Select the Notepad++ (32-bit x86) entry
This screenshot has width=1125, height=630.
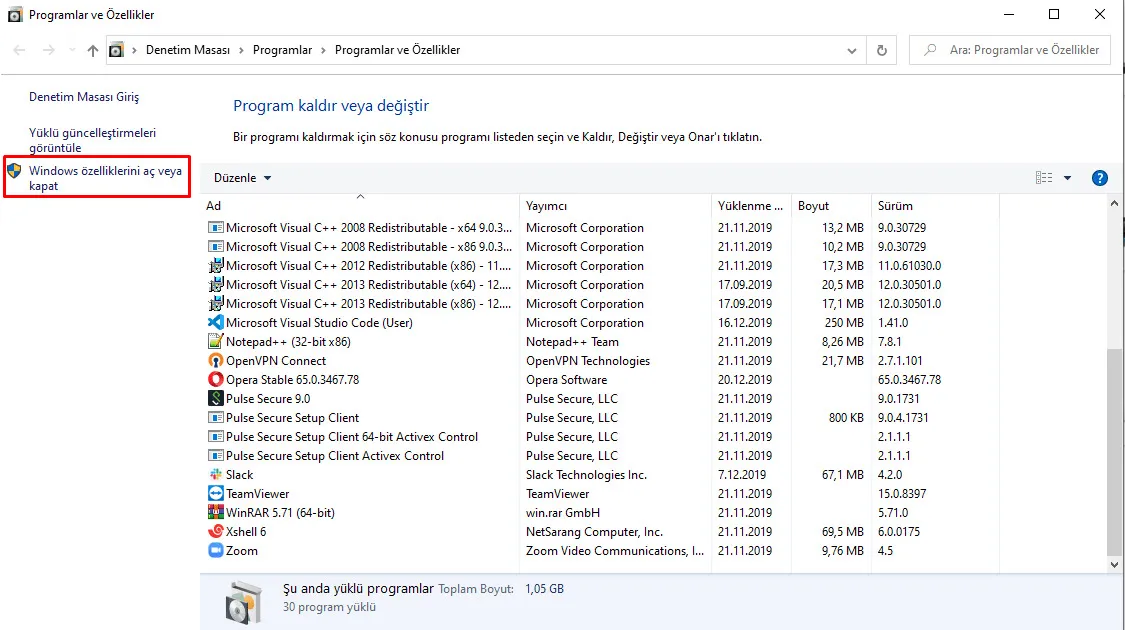coord(288,342)
